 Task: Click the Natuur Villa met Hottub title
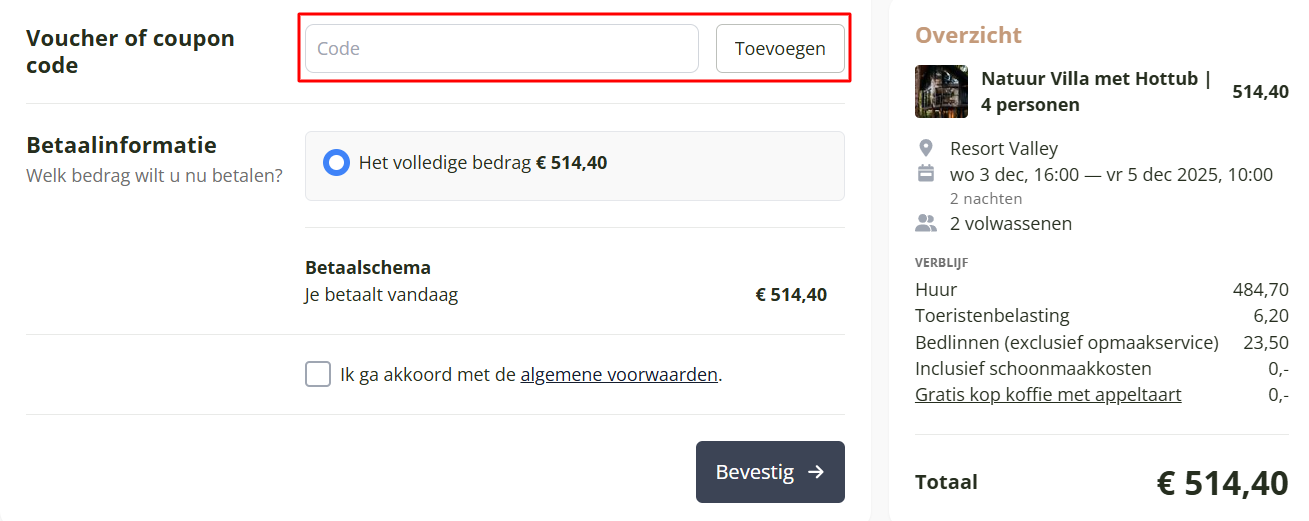pyautogui.click(x=1096, y=91)
